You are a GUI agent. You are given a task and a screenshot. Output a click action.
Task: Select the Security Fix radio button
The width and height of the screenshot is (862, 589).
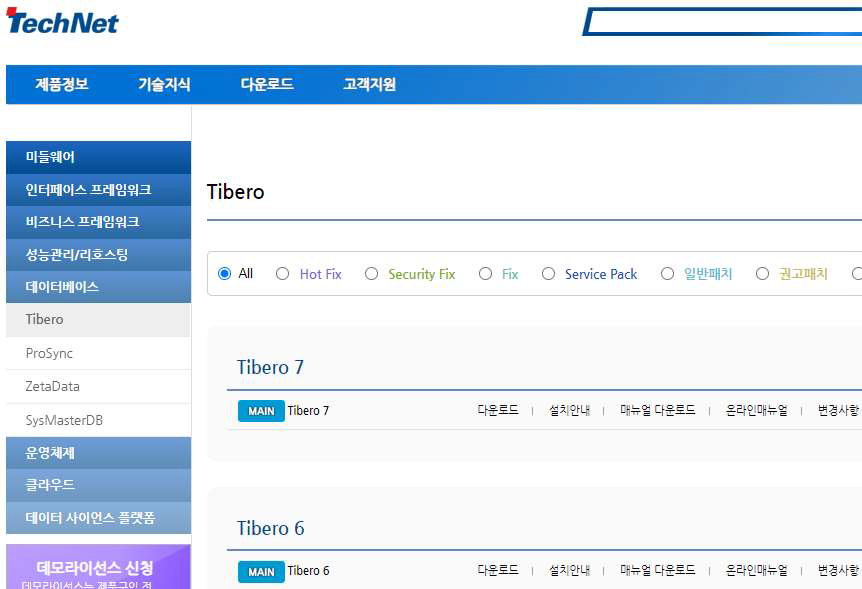[372, 273]
